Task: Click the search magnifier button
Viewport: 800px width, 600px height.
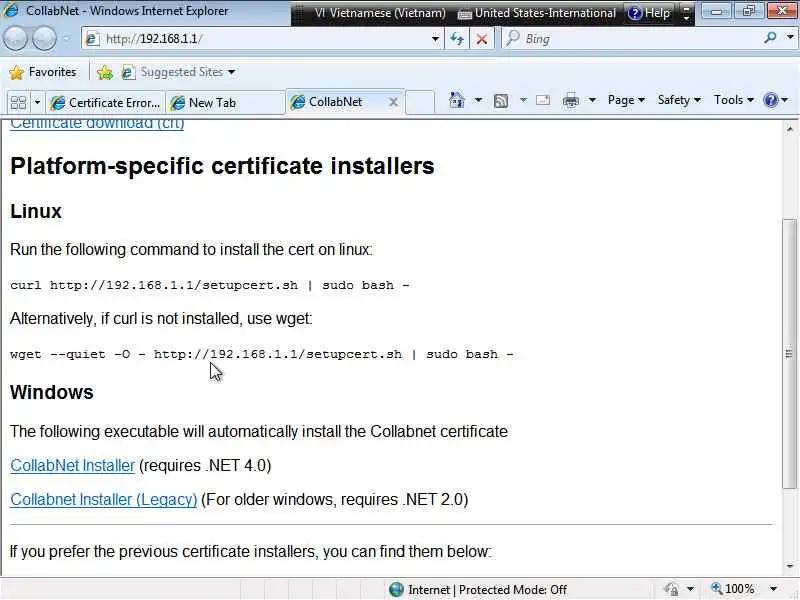Action: pyautogui.click(x=770, y=38)
